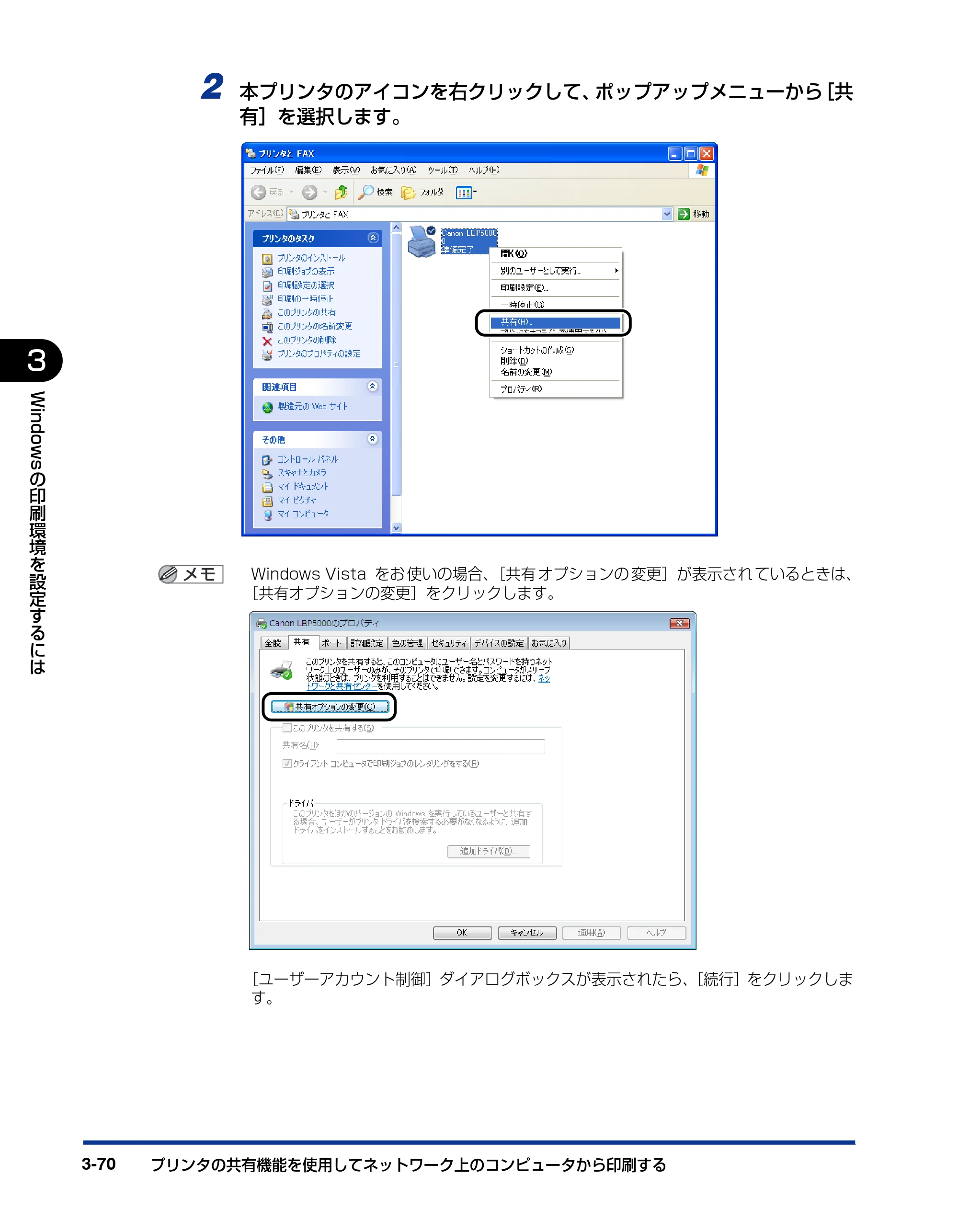The image size is (958, 1232).
Task: Check このプリンタを共有する checkbox
Action: click(286, 728)
